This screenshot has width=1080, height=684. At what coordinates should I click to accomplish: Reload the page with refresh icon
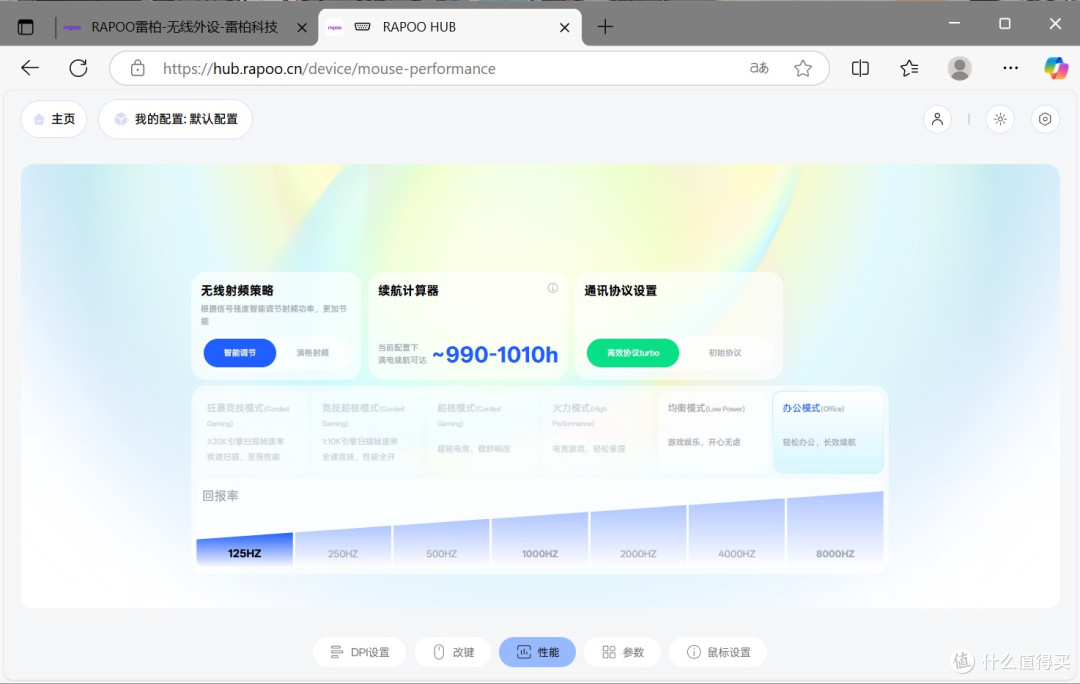pos(79,68)
